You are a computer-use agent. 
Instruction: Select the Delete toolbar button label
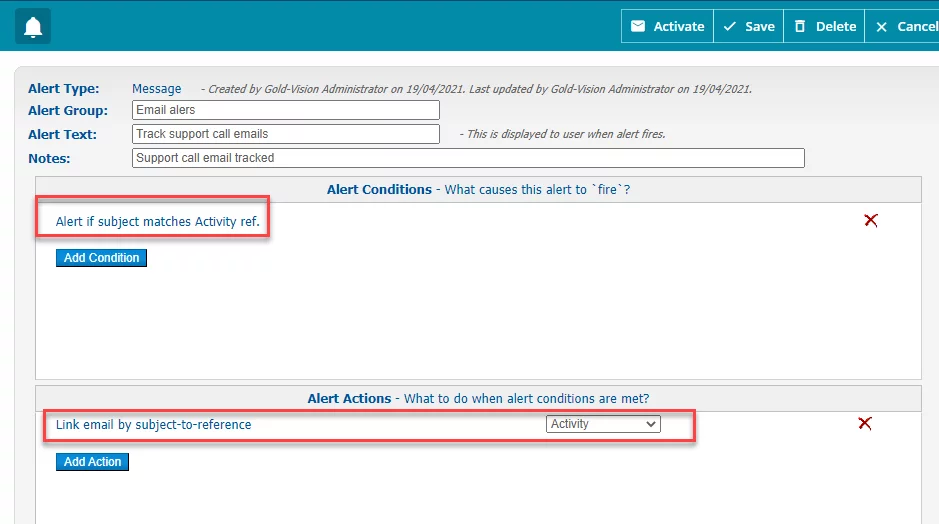[836, 26]
